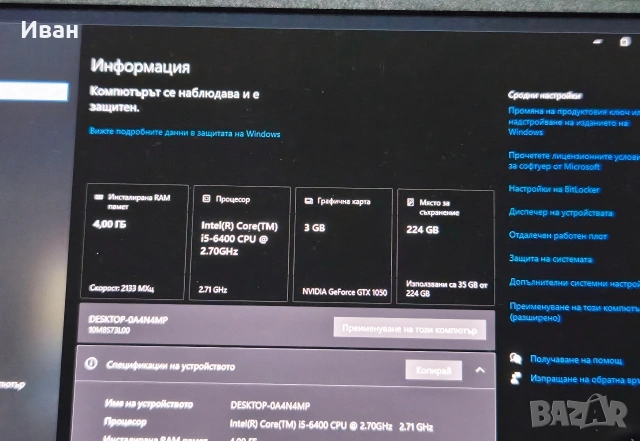Screen dimensions: 640x441
Task: Click the info icon beside device specifications
Action: click(91, 363)
